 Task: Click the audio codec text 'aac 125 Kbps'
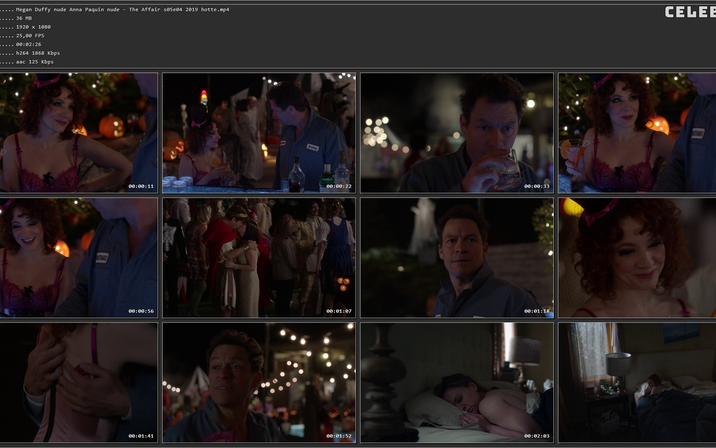pyautogui.click(x=35, y=62)
